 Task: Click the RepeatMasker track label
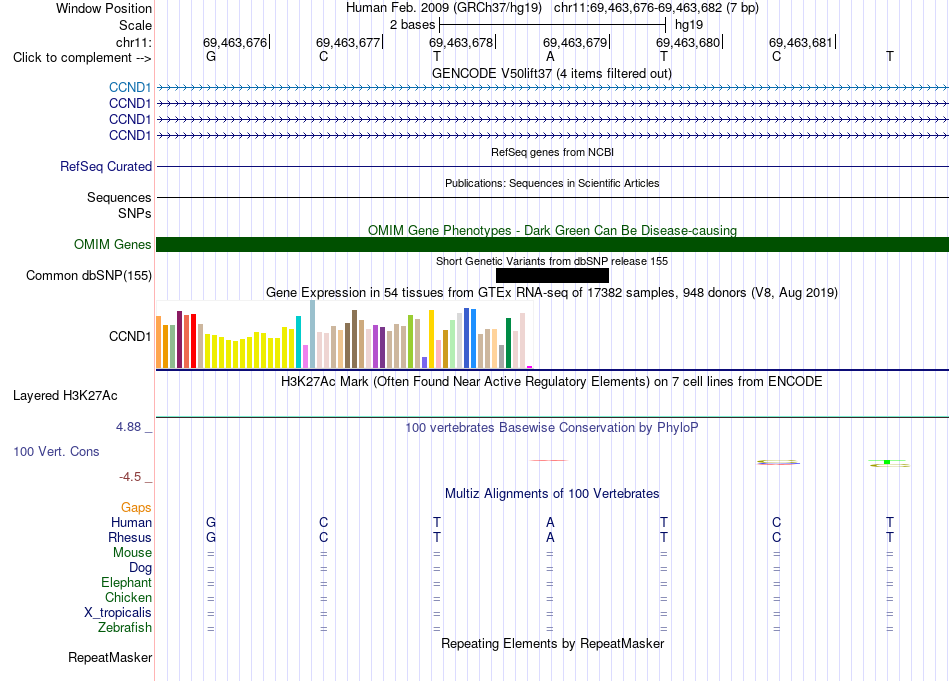pos(110,657)
